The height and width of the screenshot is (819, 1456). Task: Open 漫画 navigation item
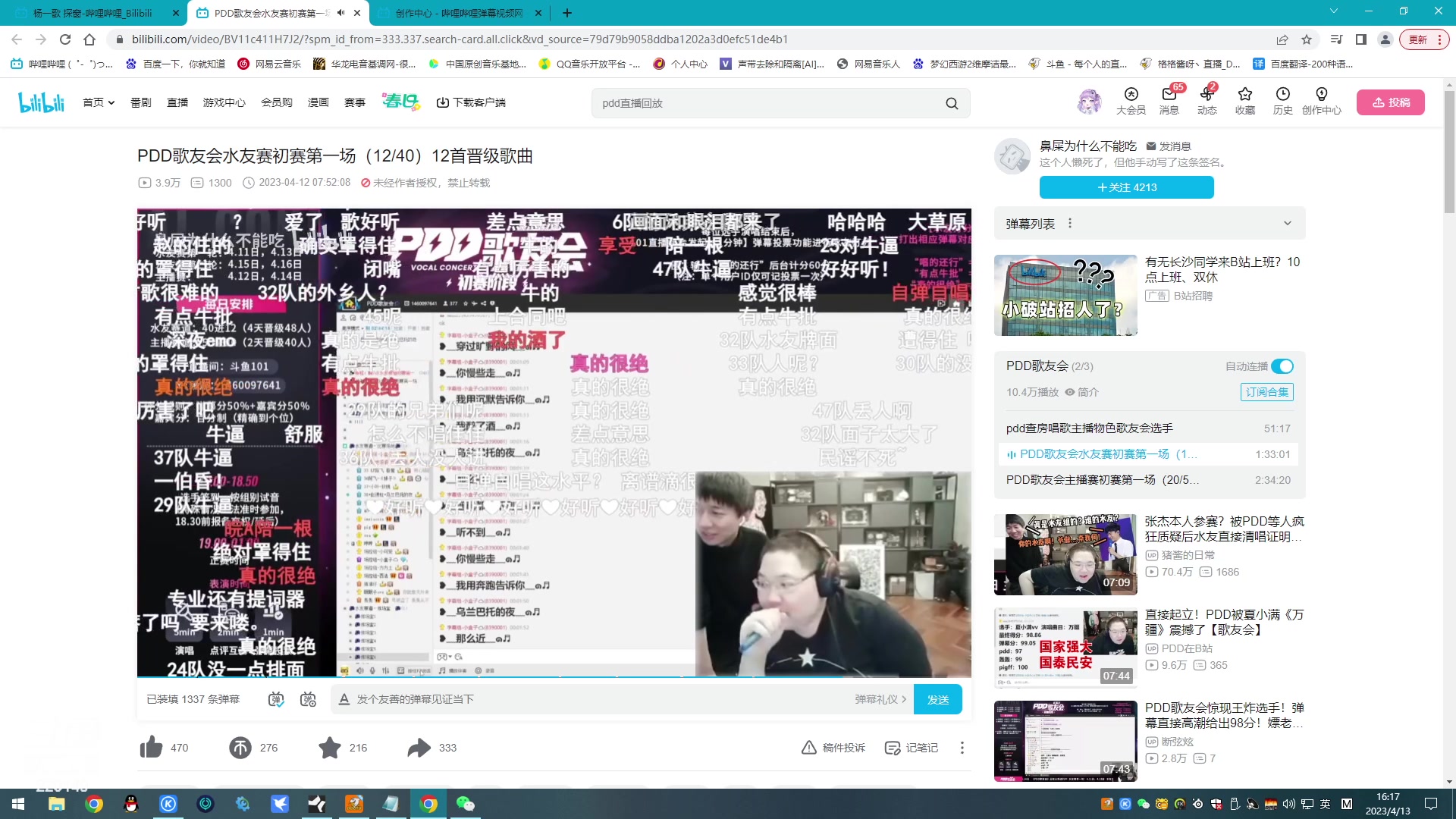tap(318, 102)
